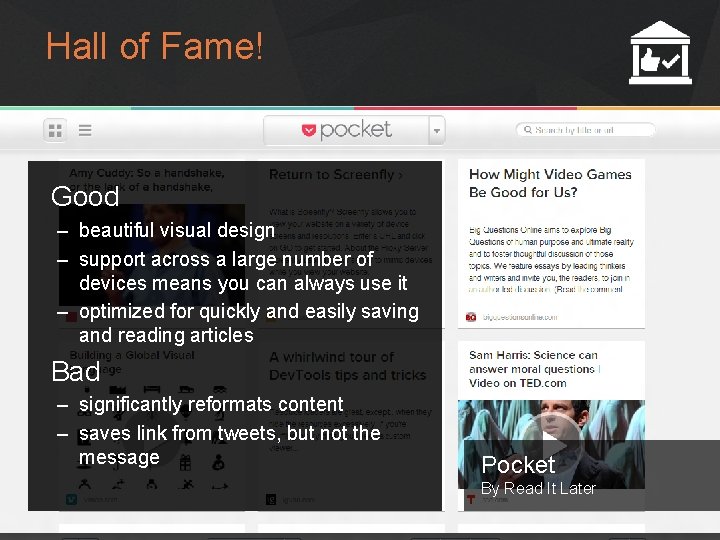Open the Sam Harris TED video title
Image resolution: width=720 pixels, height=540 pixels.
[535, 369]
